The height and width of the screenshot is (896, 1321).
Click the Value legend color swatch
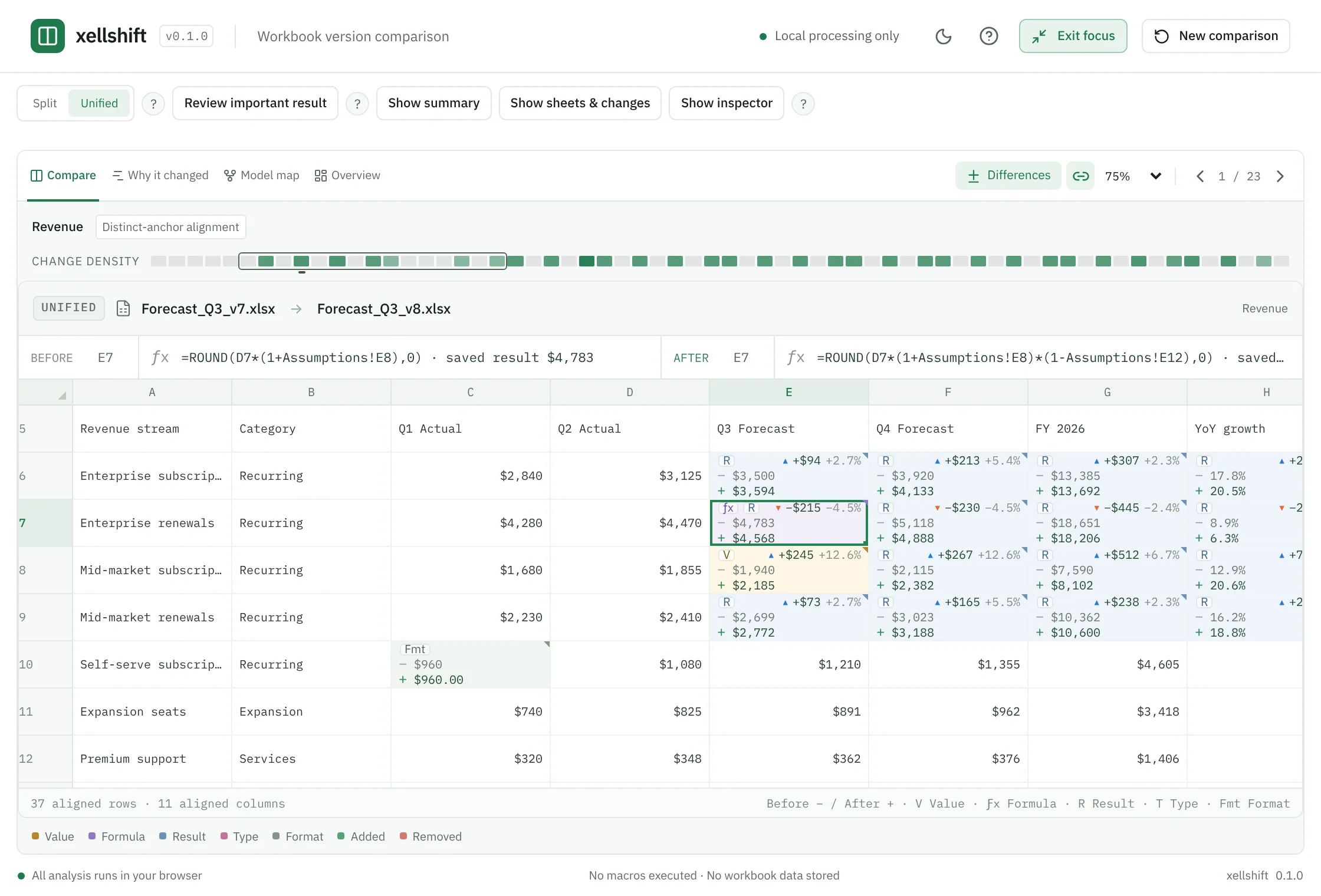click(35, 836)
